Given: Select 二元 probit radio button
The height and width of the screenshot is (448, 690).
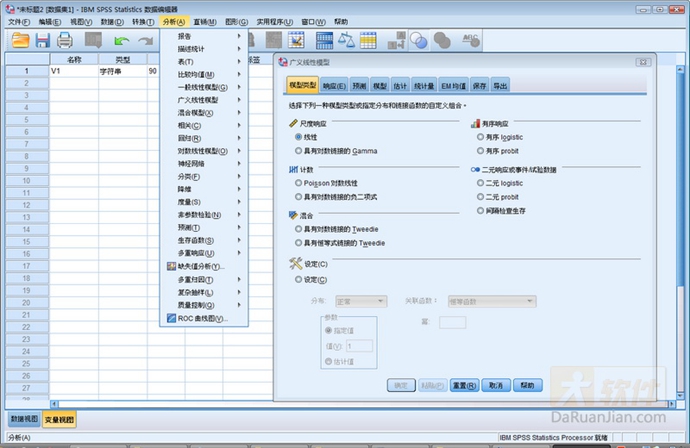Looking at the screenshot, I should coord(480,197).
